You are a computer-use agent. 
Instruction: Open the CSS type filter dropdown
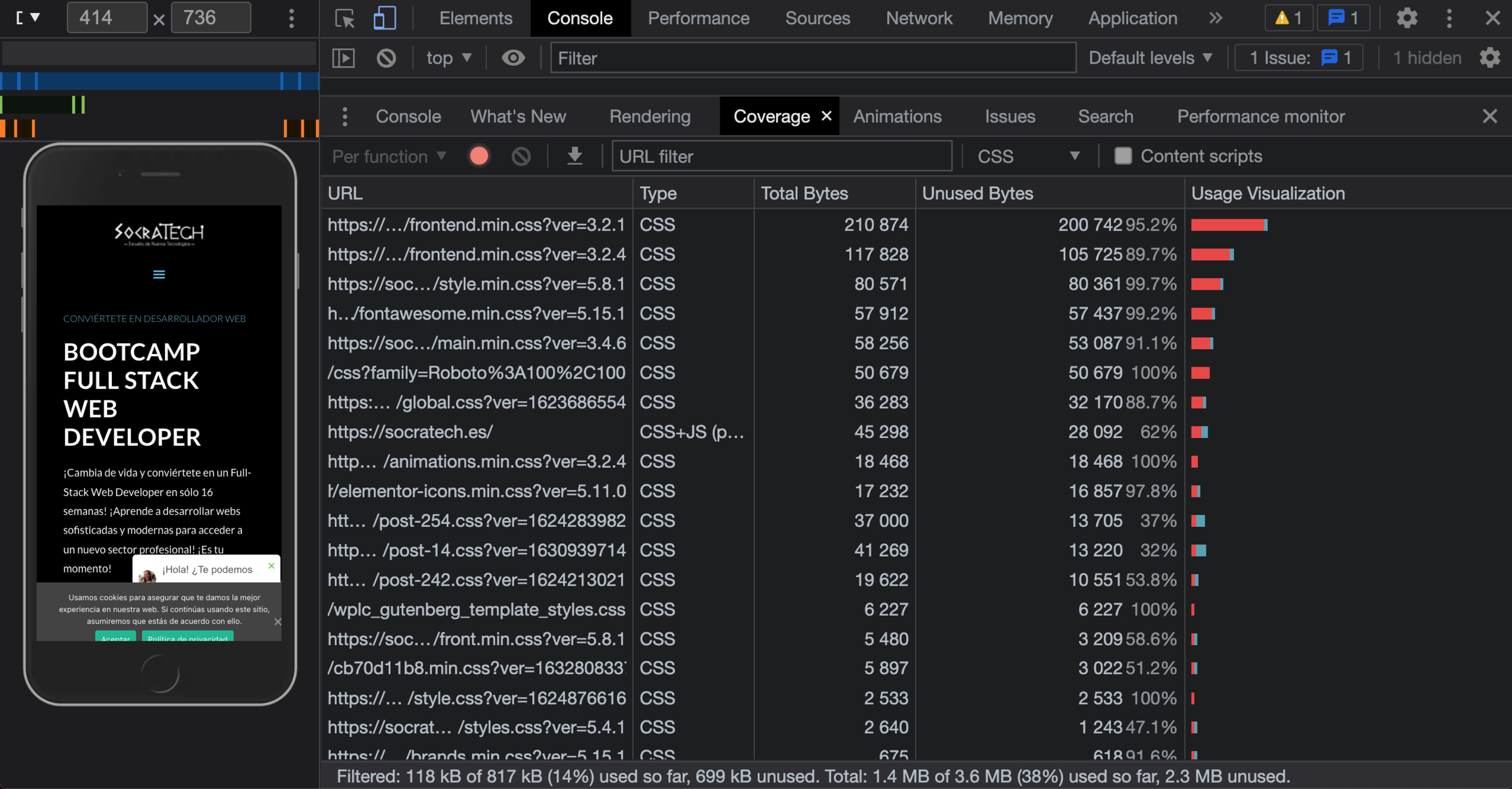(1028, 156)
